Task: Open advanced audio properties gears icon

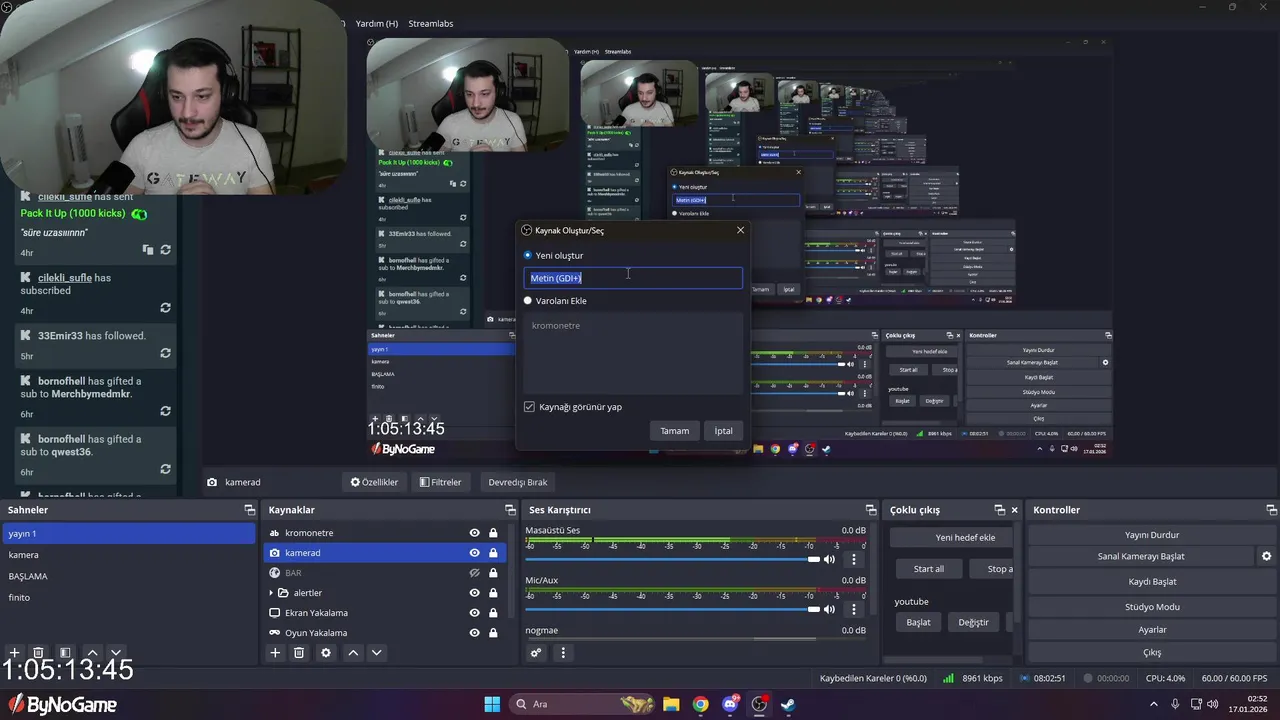Action: point(536,653)
